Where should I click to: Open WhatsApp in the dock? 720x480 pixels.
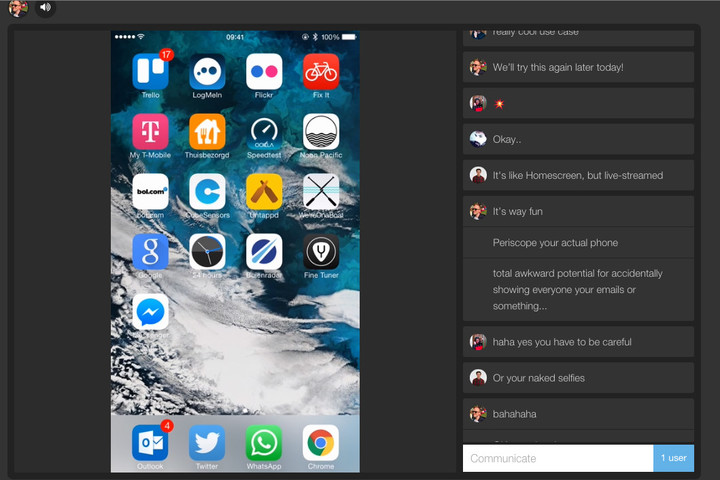pos(264,443)
